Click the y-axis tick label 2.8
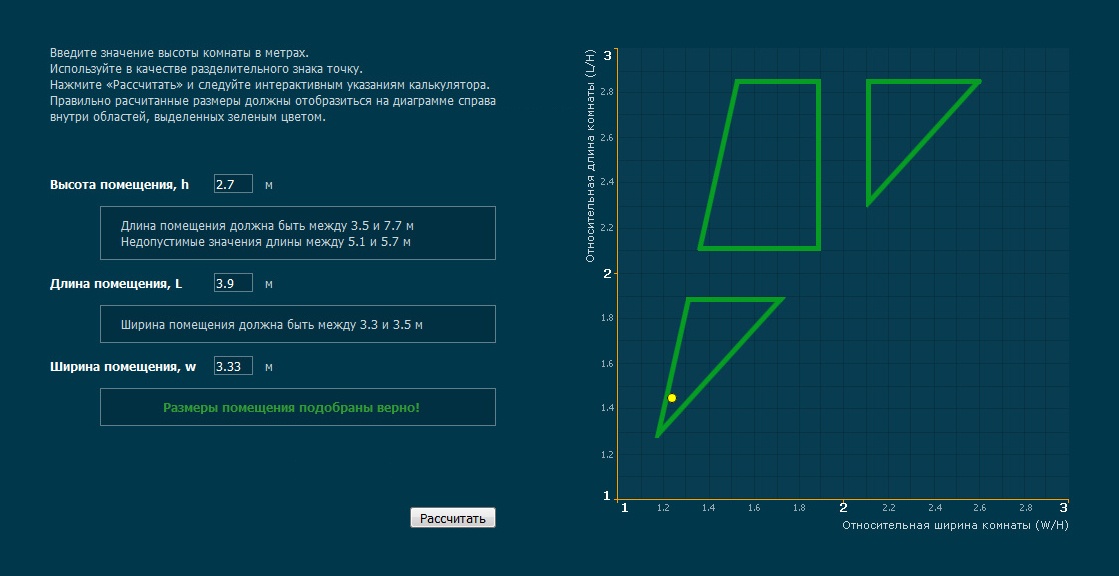Screen dimensions: 1119x576 [x=607, y=92]
